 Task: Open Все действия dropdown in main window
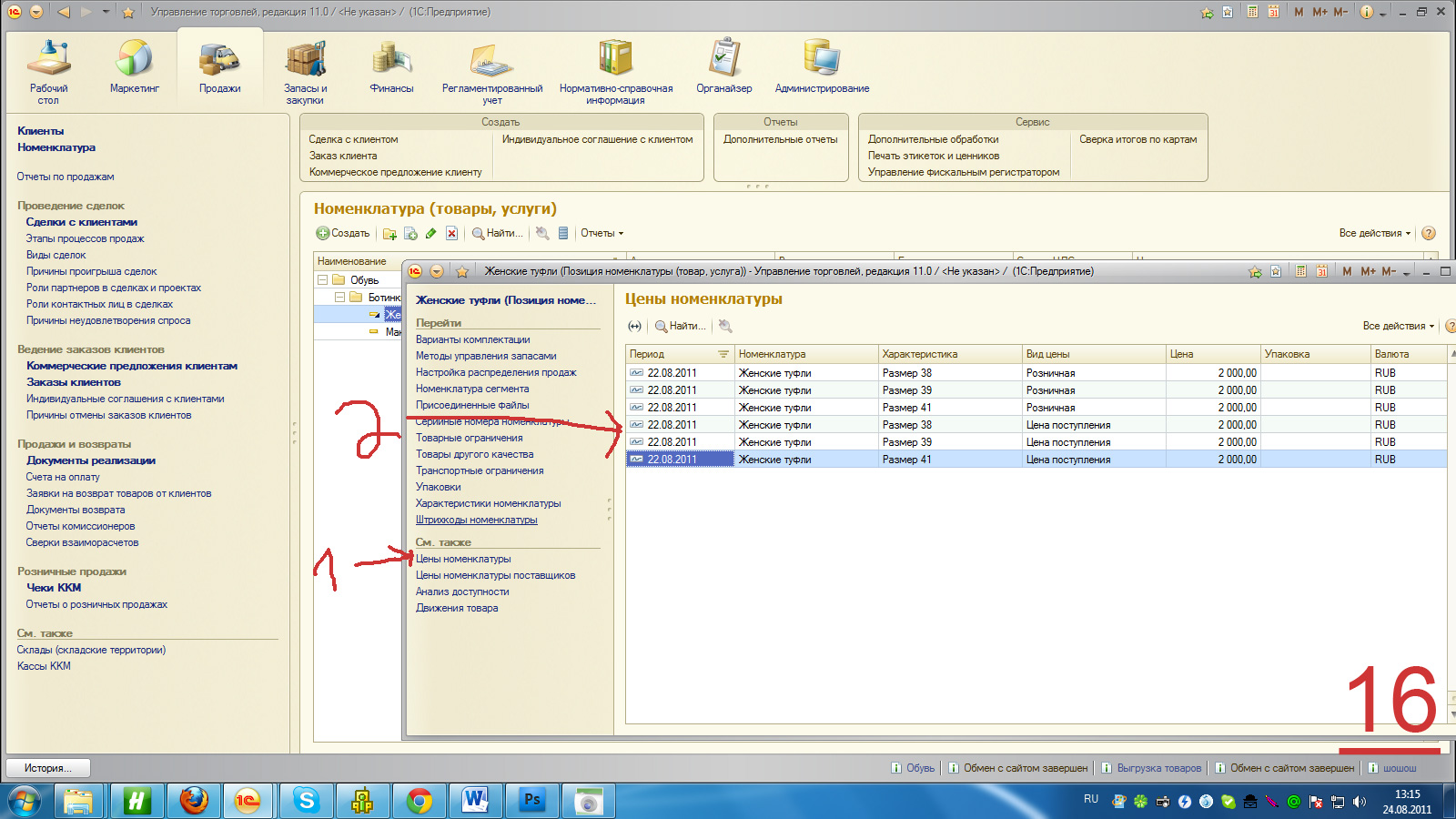pyautogui.click(x=1375, y=233)
